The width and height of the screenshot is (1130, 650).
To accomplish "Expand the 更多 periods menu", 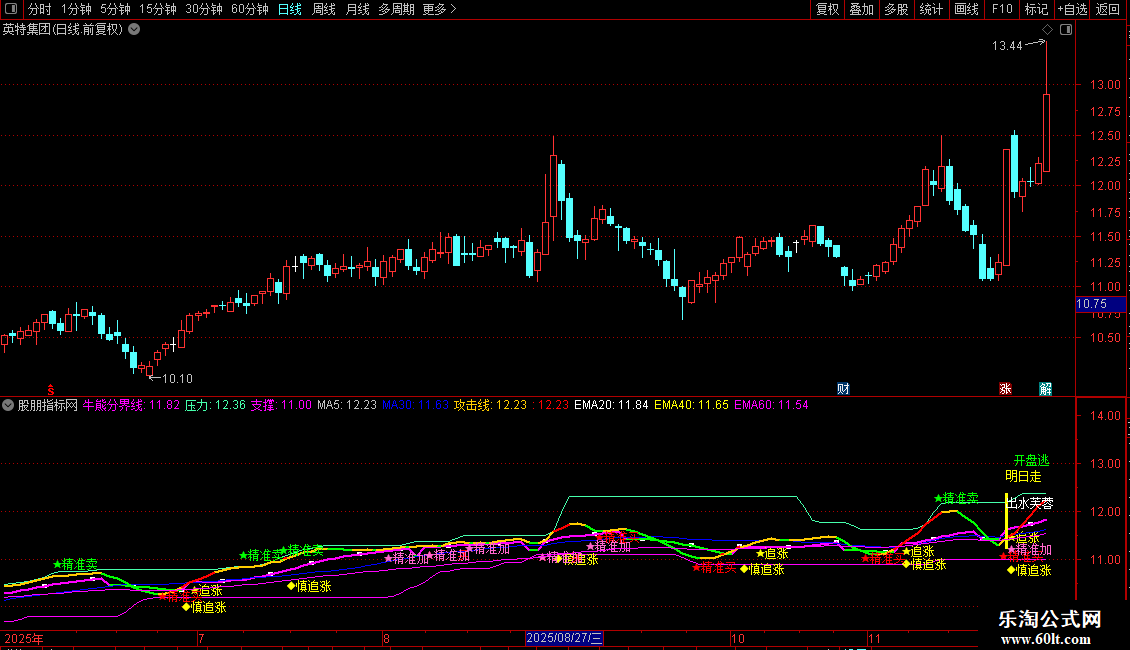I will pos(440,9).
